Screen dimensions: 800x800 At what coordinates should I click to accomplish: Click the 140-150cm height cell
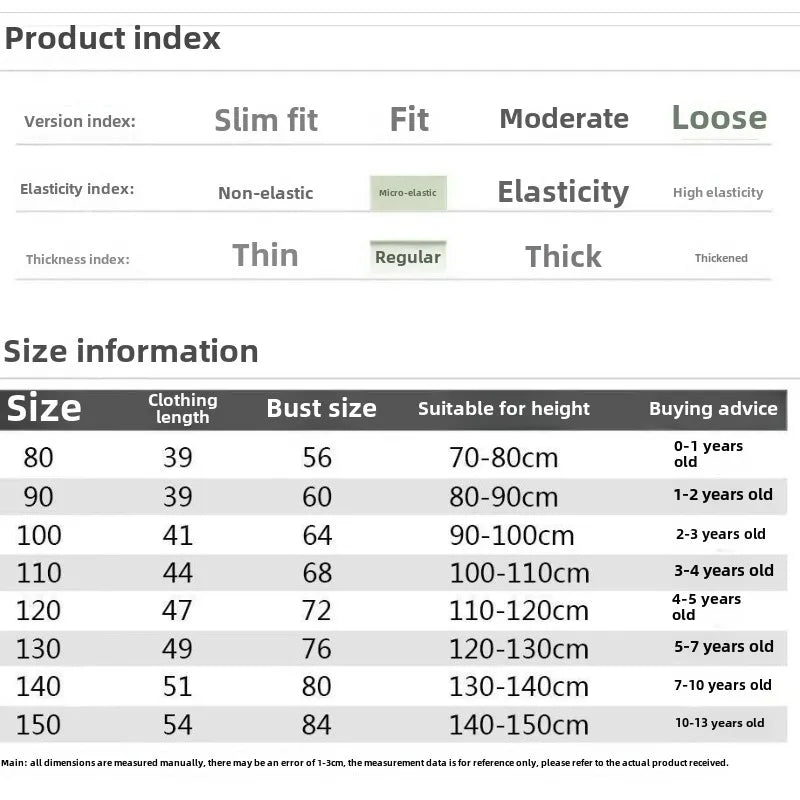point(518,724)
